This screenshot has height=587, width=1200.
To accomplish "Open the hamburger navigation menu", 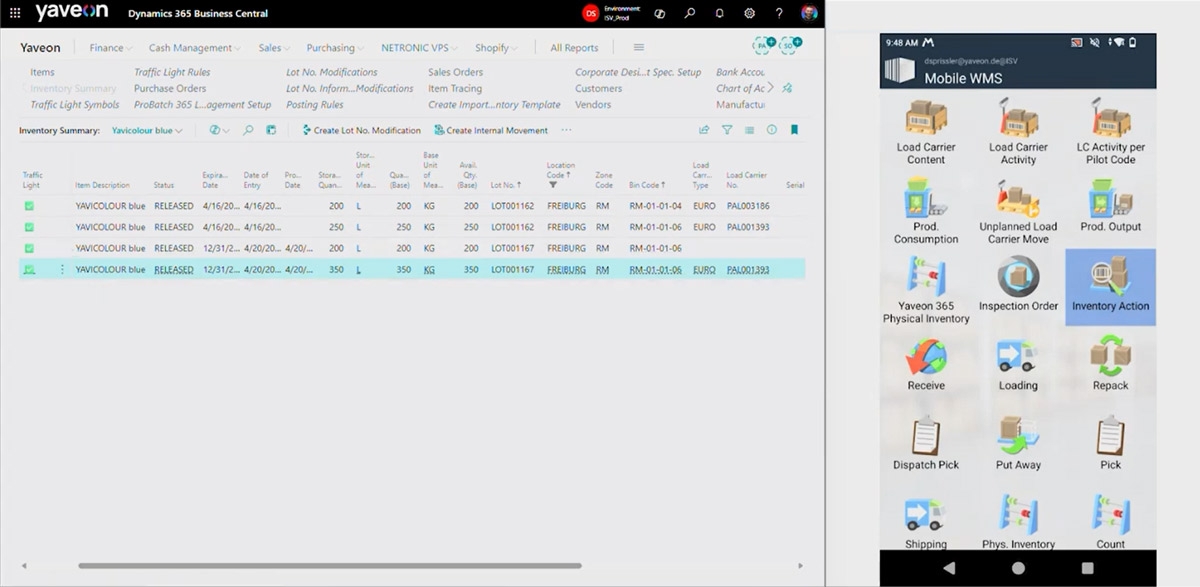I will point(639,48).
